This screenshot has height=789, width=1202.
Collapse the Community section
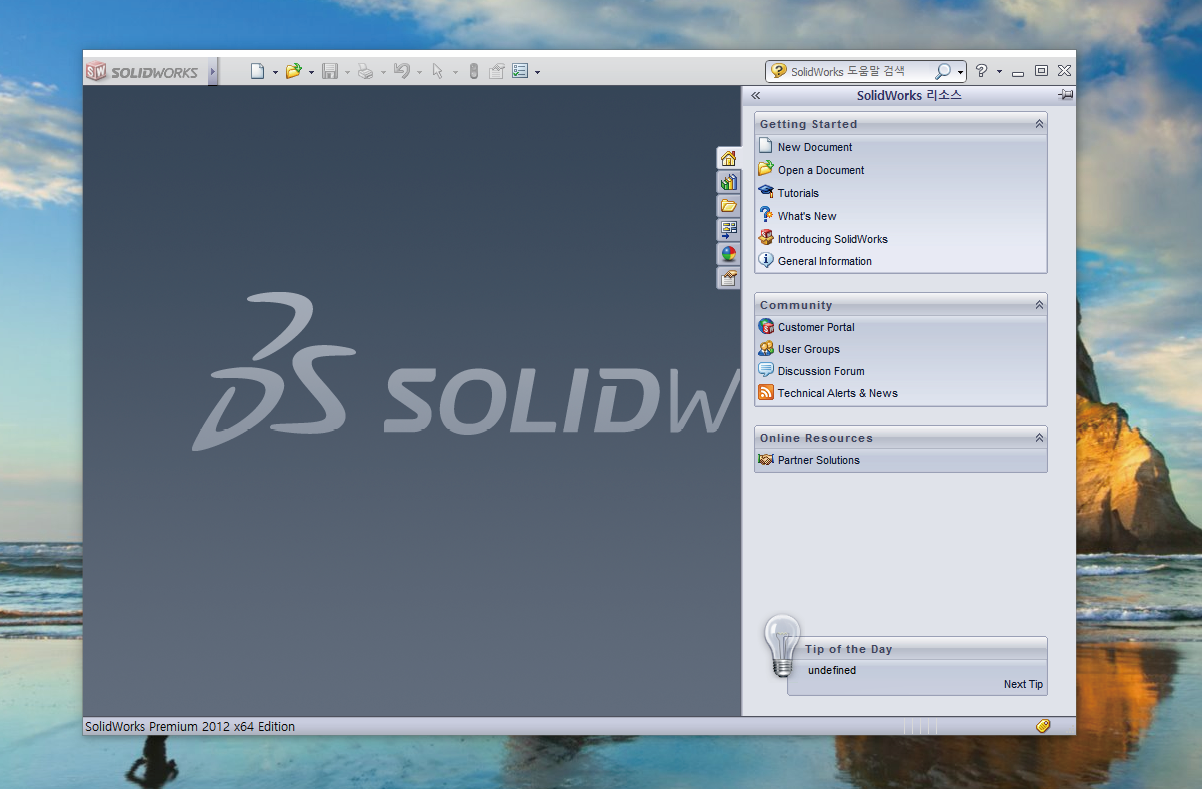coord(1039,305)
